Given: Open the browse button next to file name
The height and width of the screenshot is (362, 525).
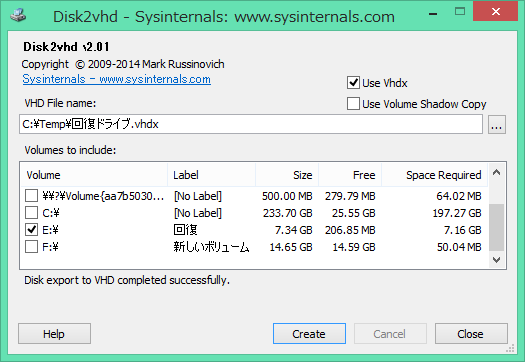Looking at the screenshot, I should (497, 125).
